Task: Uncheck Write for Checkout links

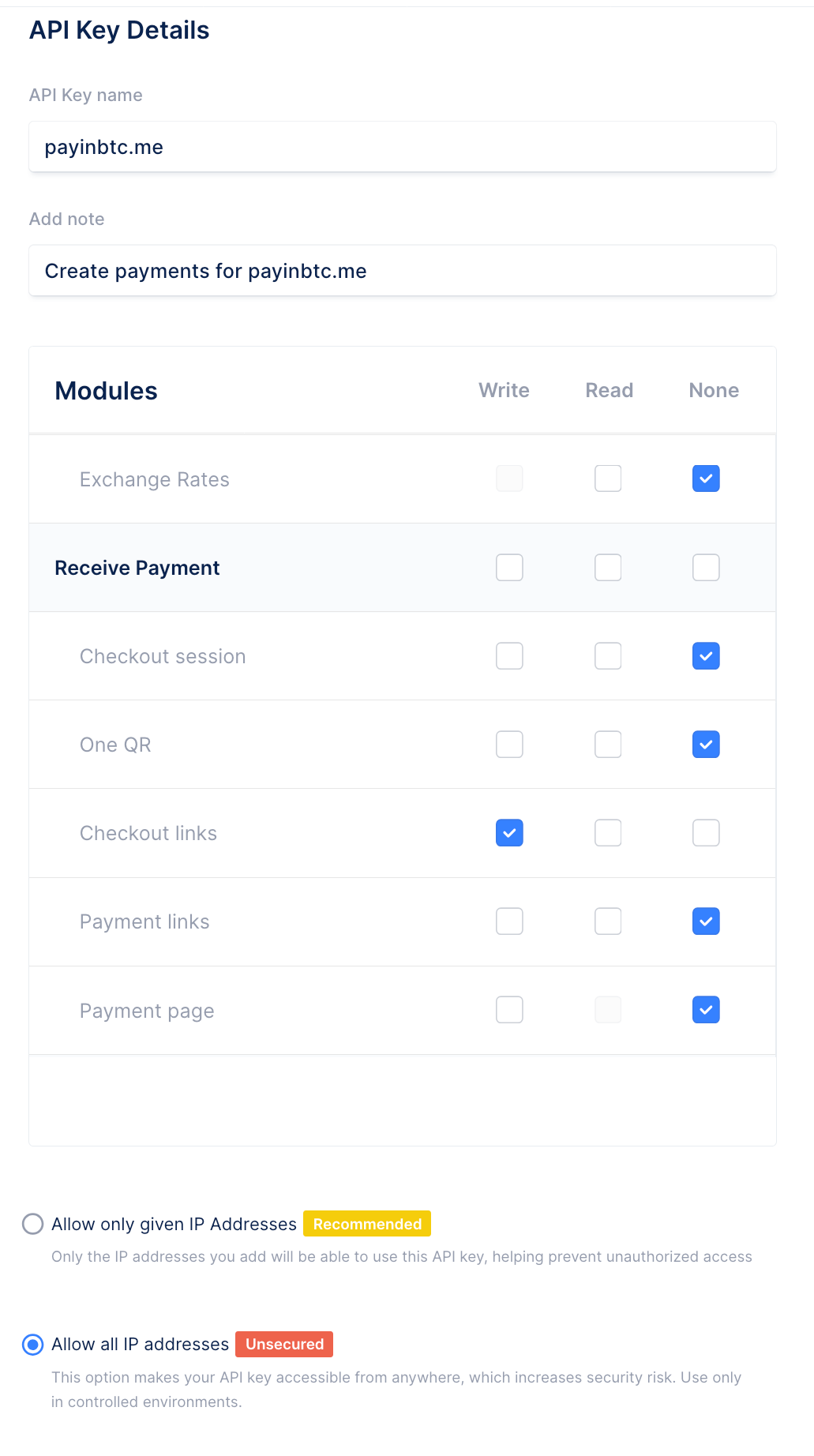Action: 509,833
